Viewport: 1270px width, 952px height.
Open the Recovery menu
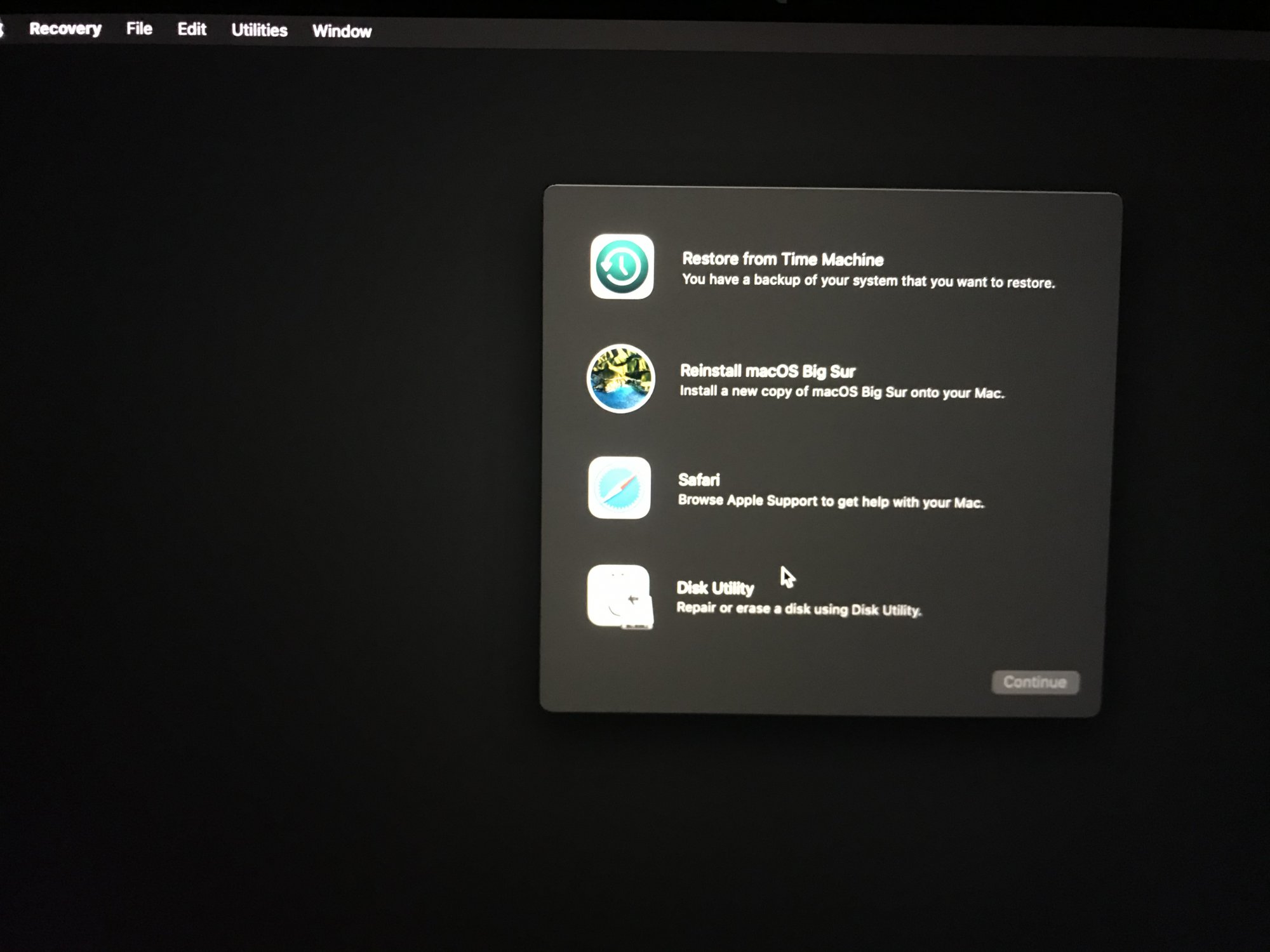tap(65, 29)
